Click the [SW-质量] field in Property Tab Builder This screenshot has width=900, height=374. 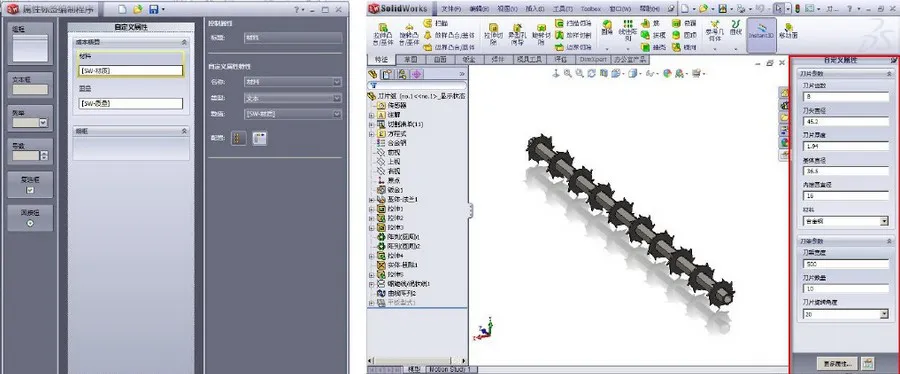pos(131,103)
